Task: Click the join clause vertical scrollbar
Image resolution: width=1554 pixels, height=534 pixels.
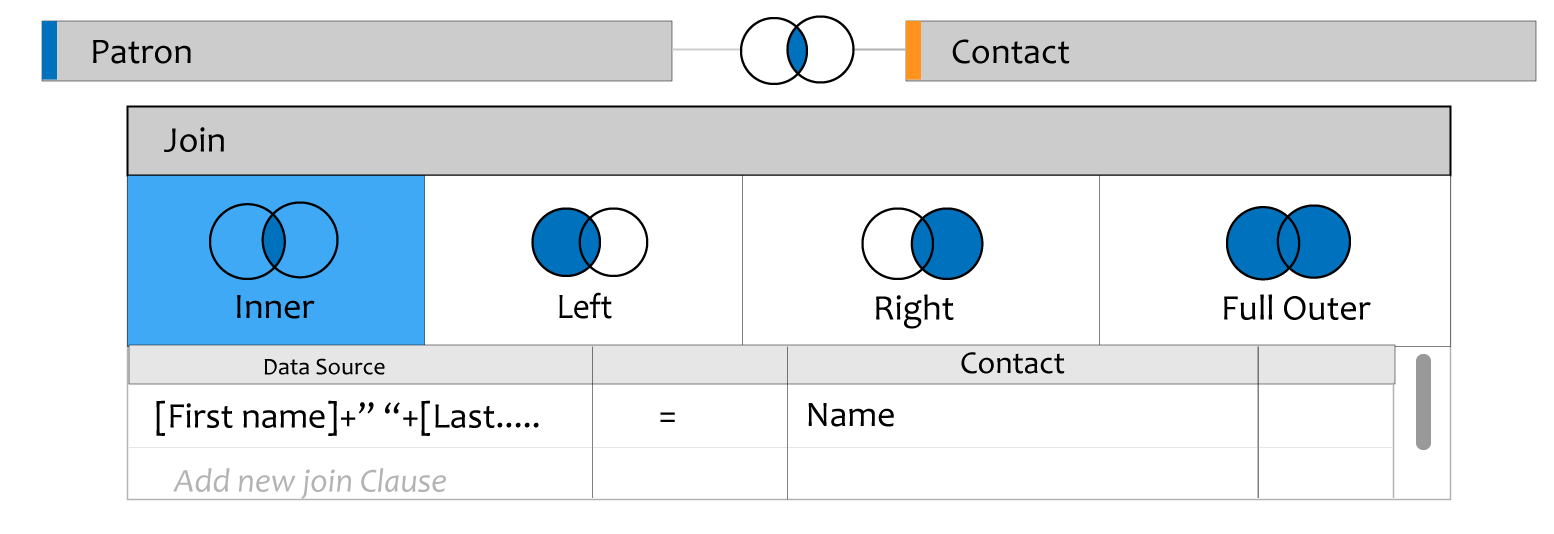Action: [x=1423, y=401]
